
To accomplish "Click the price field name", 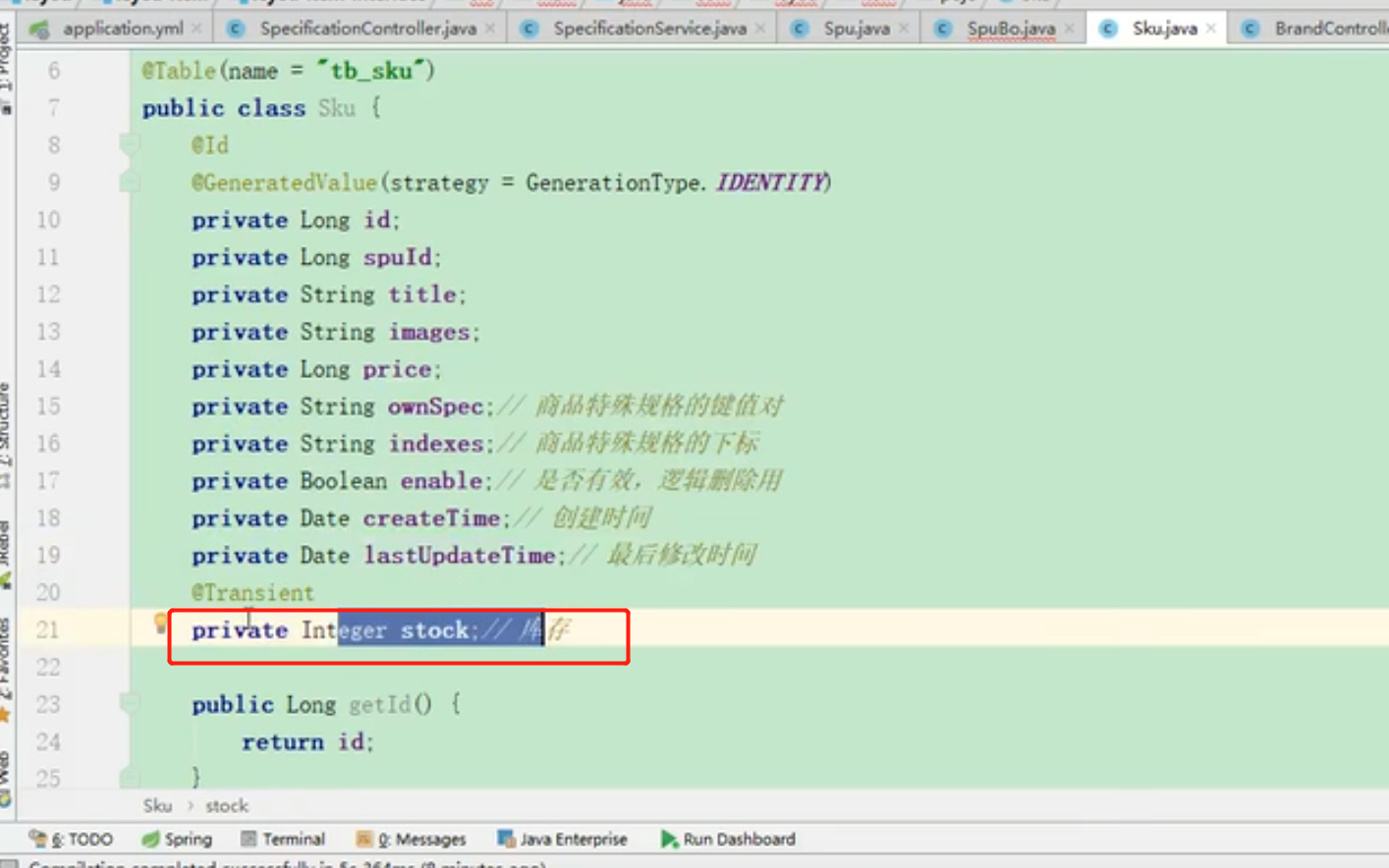I will [398, 369].
